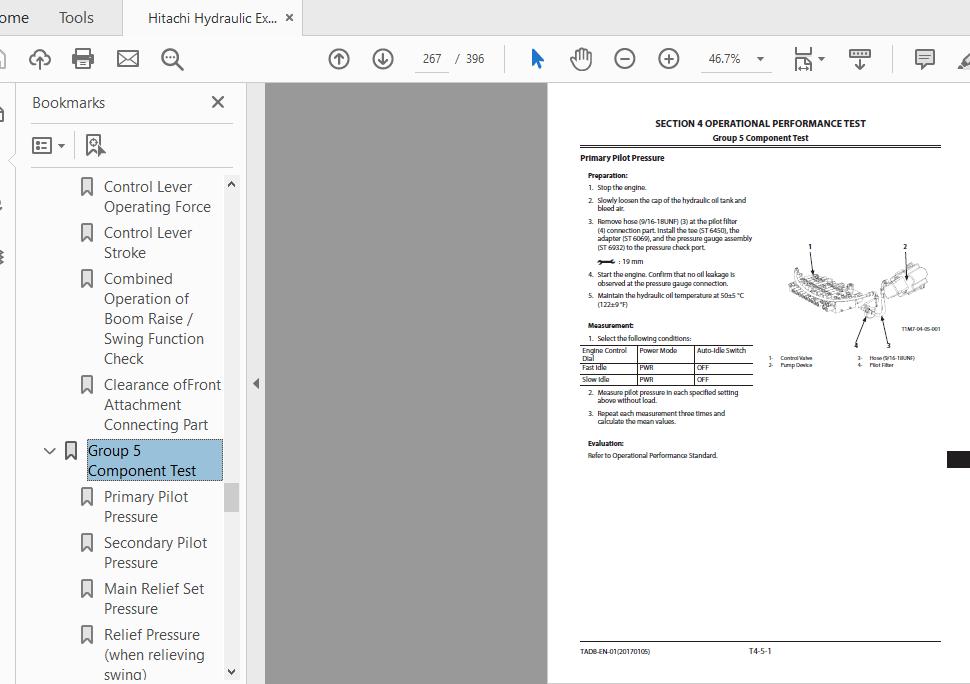Viewport: 970px width, 684px height.
Task: Collapse Group 5 Component Test chevron
Action: click(49, 451)
